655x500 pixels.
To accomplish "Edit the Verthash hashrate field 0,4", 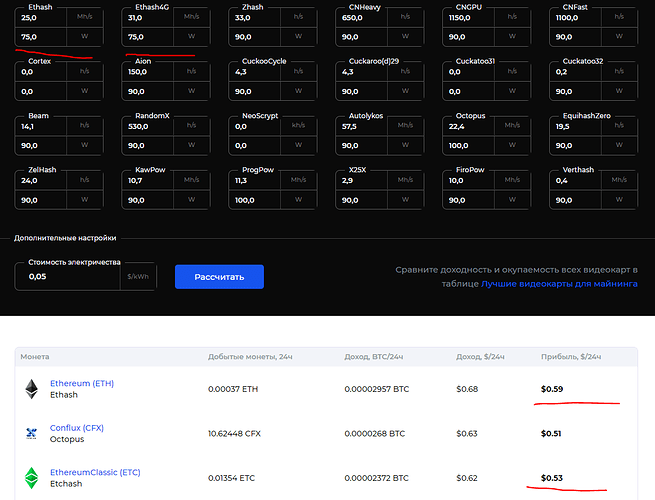I will (576, 181).
